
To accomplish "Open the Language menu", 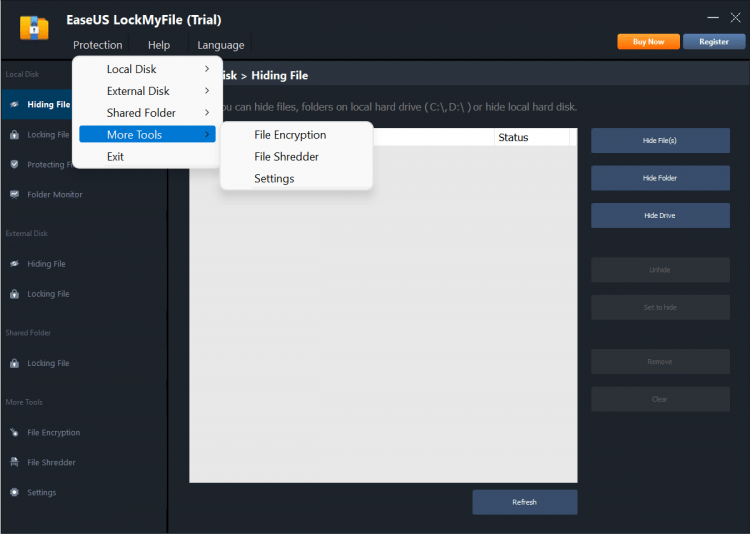I will coord(220,45).
